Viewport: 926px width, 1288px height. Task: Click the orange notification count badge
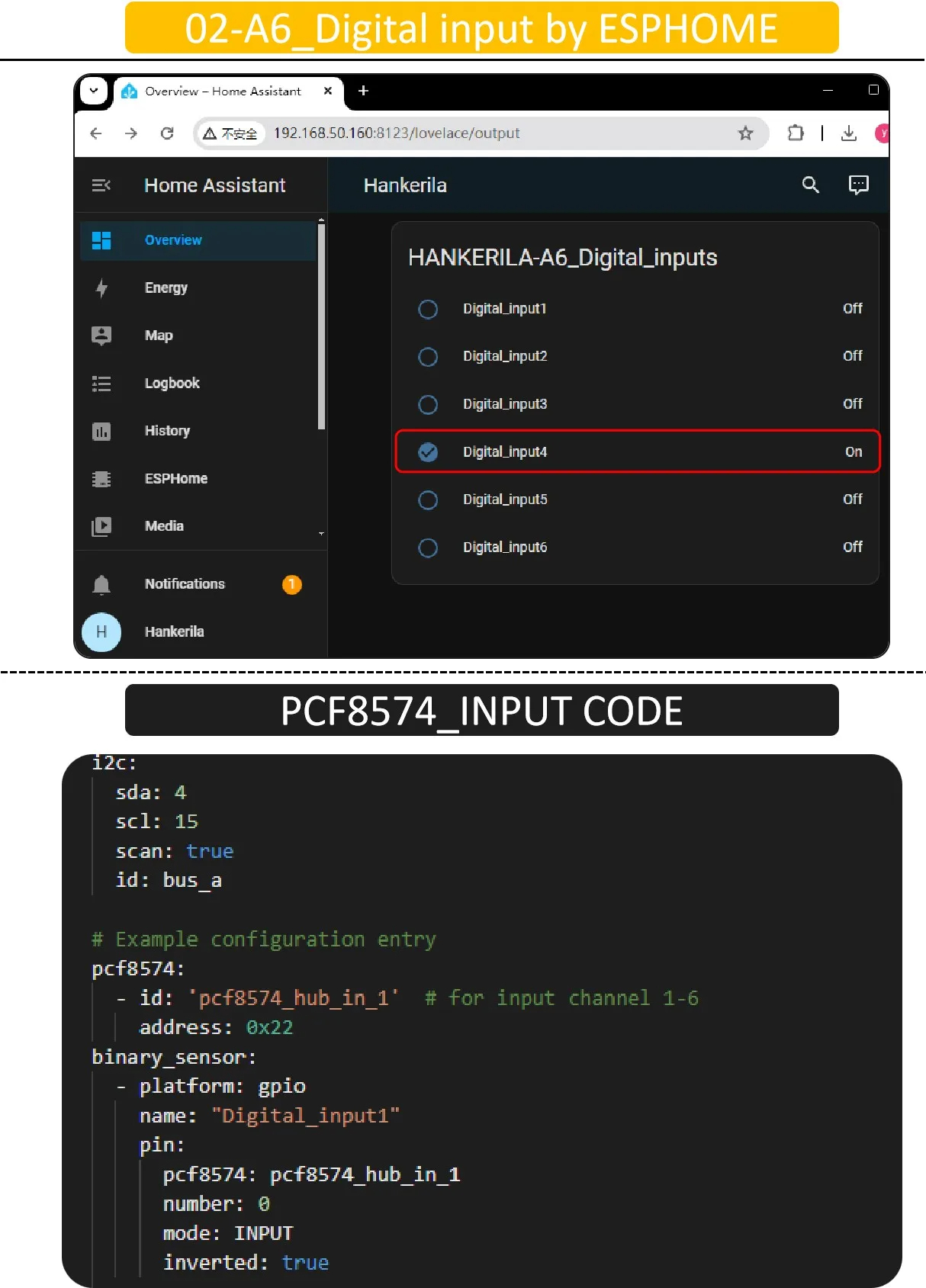292,584
